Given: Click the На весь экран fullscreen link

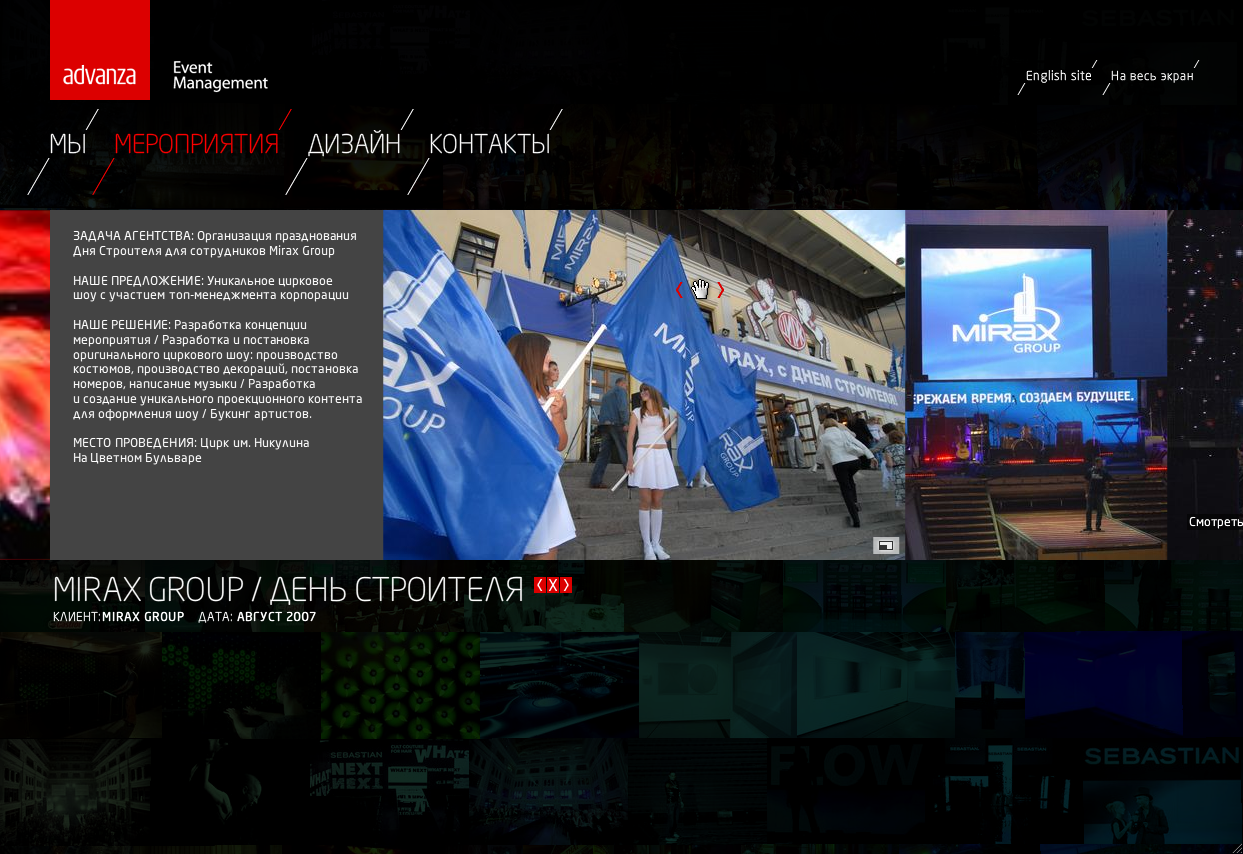Looking at the screenshot, I should (1152, 76).
